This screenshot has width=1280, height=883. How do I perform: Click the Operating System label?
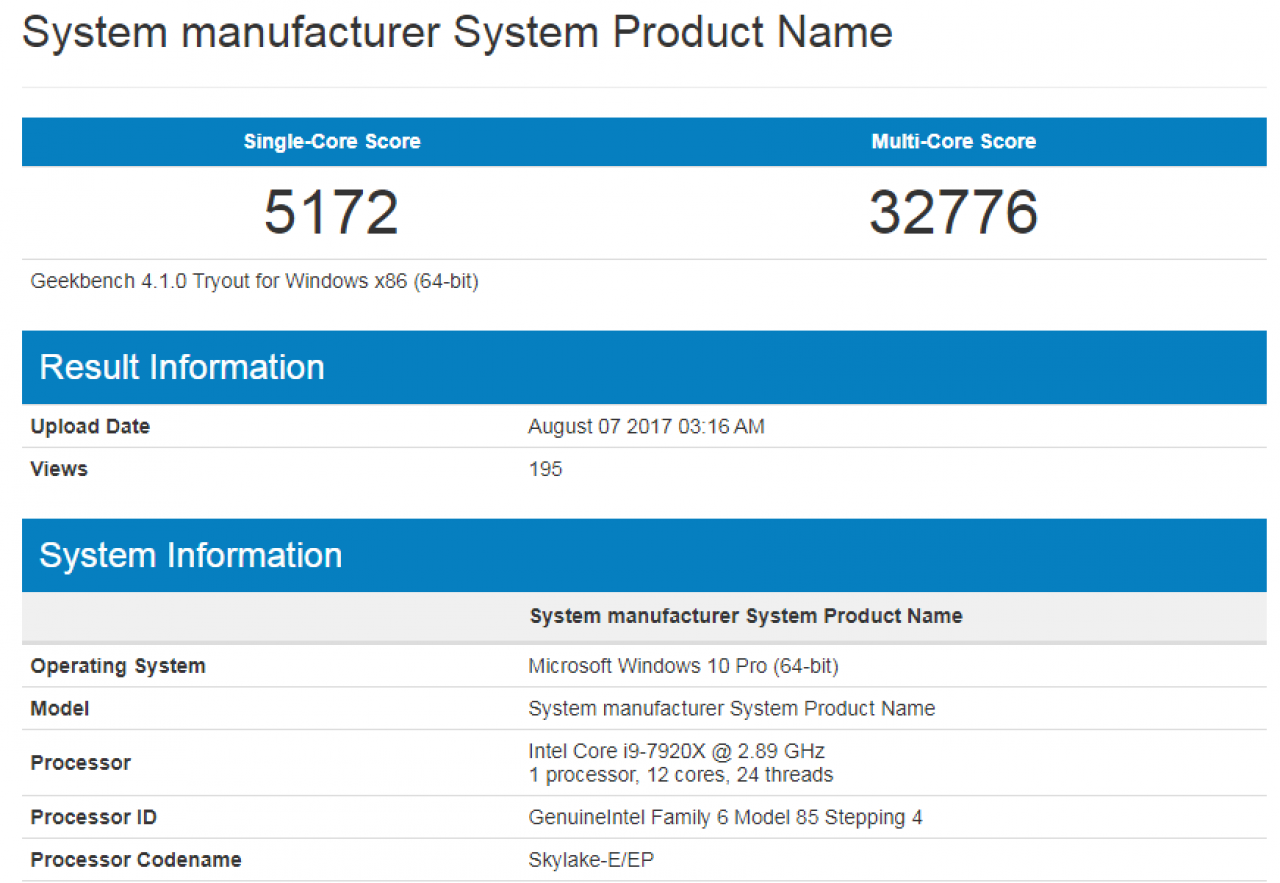(118, 666)
